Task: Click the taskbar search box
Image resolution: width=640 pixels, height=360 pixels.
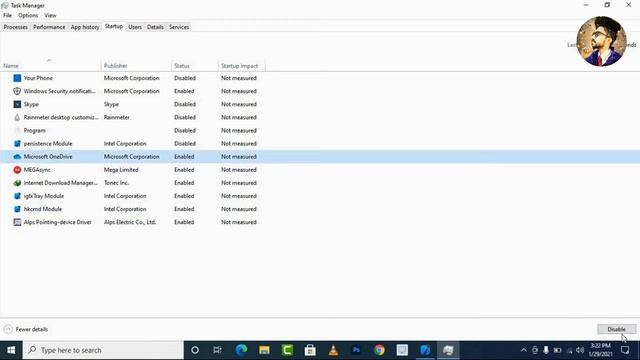Action: 103,350
